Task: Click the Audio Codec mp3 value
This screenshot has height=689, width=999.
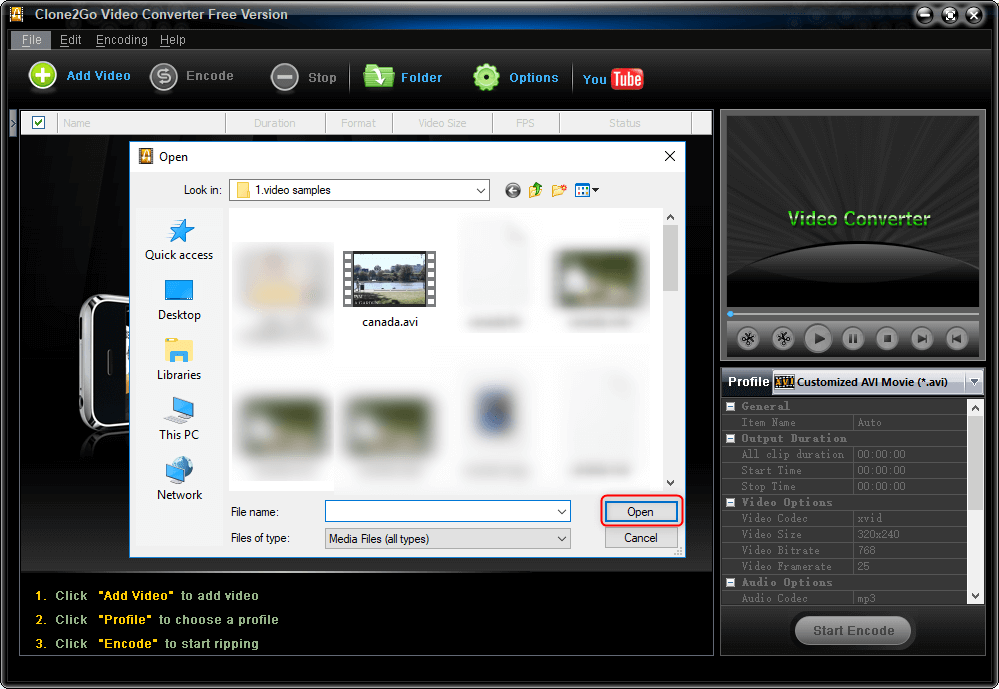Action: [x=910, y=598]
